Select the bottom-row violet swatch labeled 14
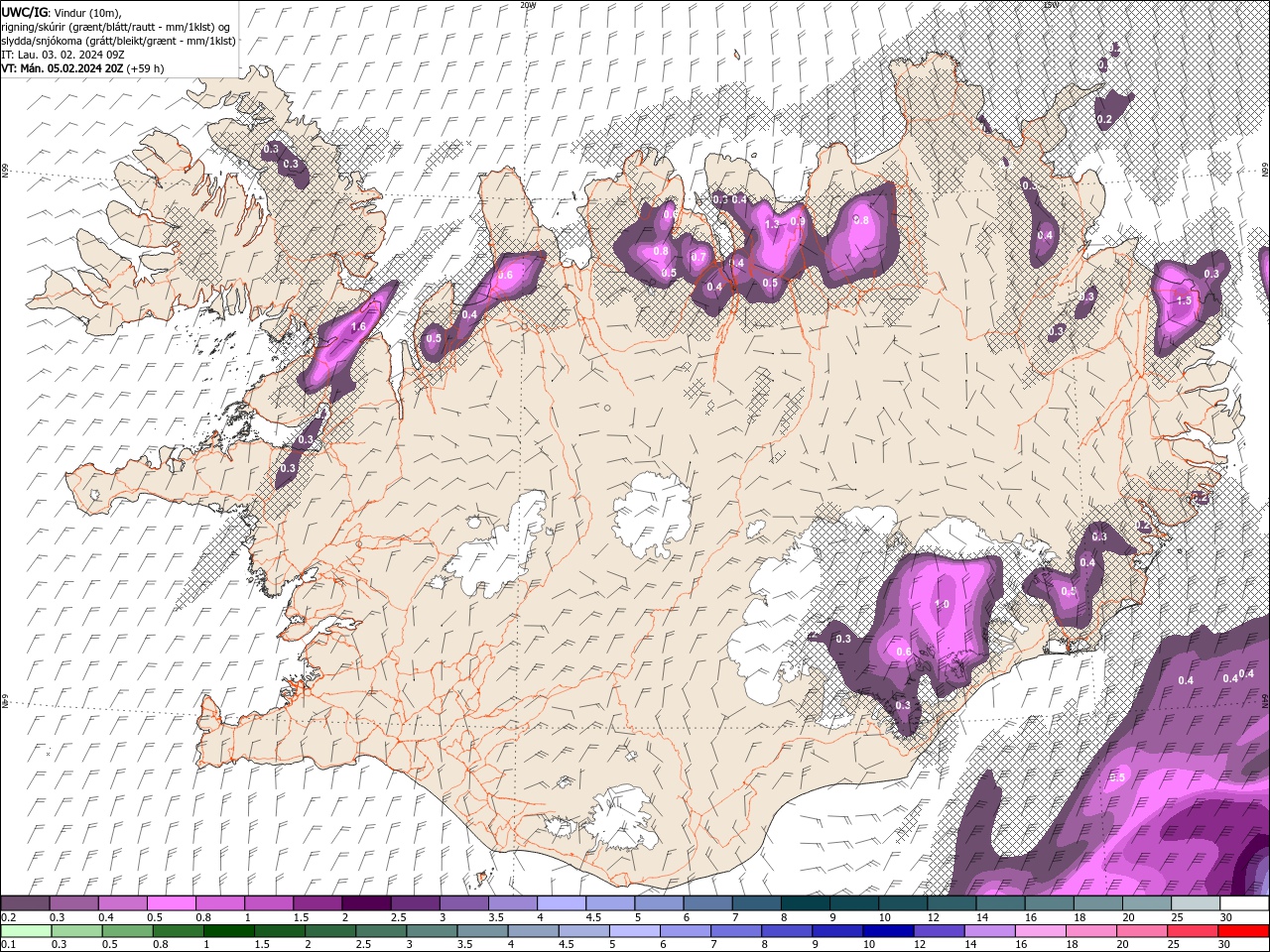Image resolution: width=1270 pixels, height=952 pixels. click(989, 931)
